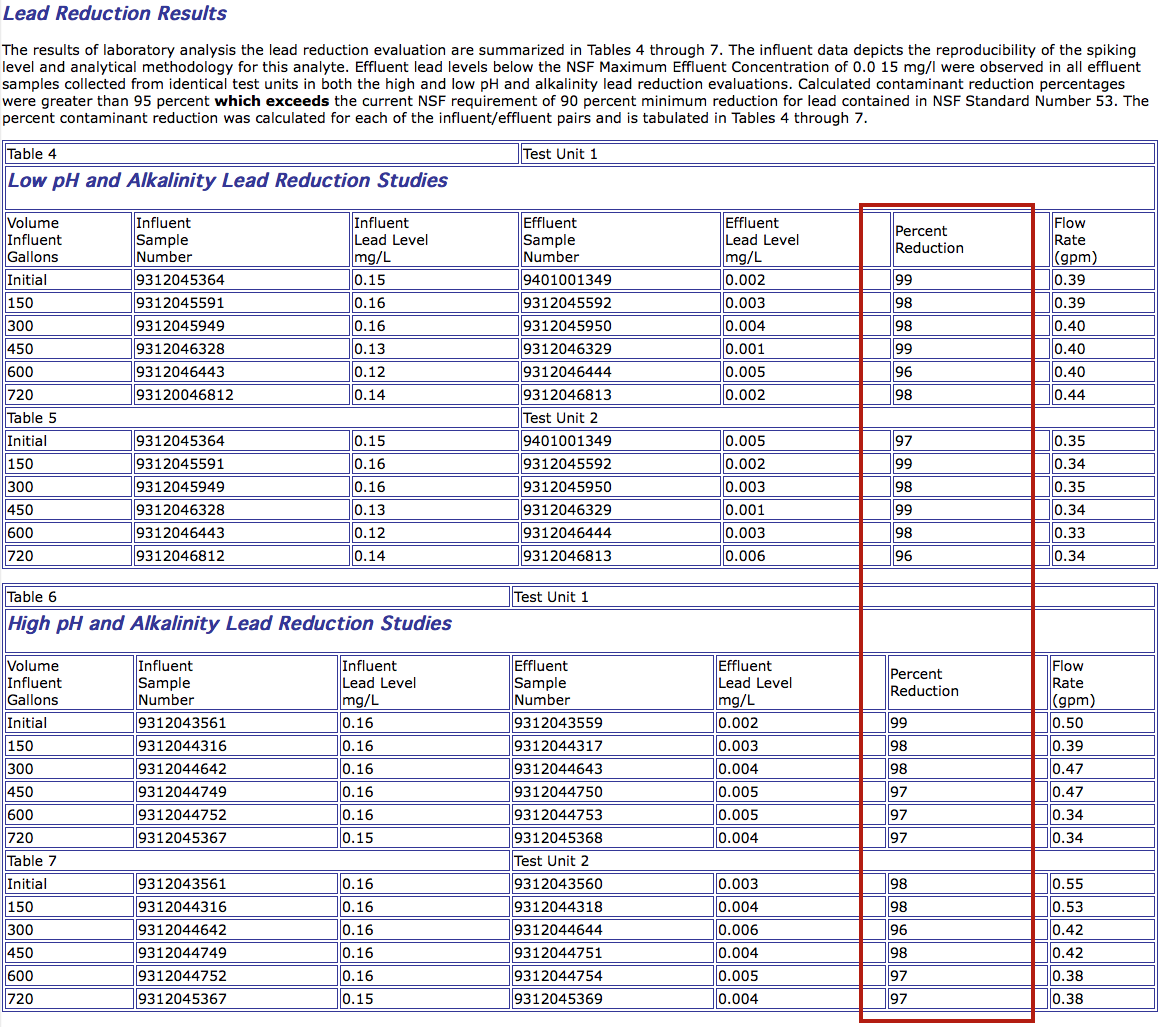Select the Table 6 label cell
Image resolution: width=1158 pixels, height=1027 pixels.
pyautogui.click(x=31, y=597)
